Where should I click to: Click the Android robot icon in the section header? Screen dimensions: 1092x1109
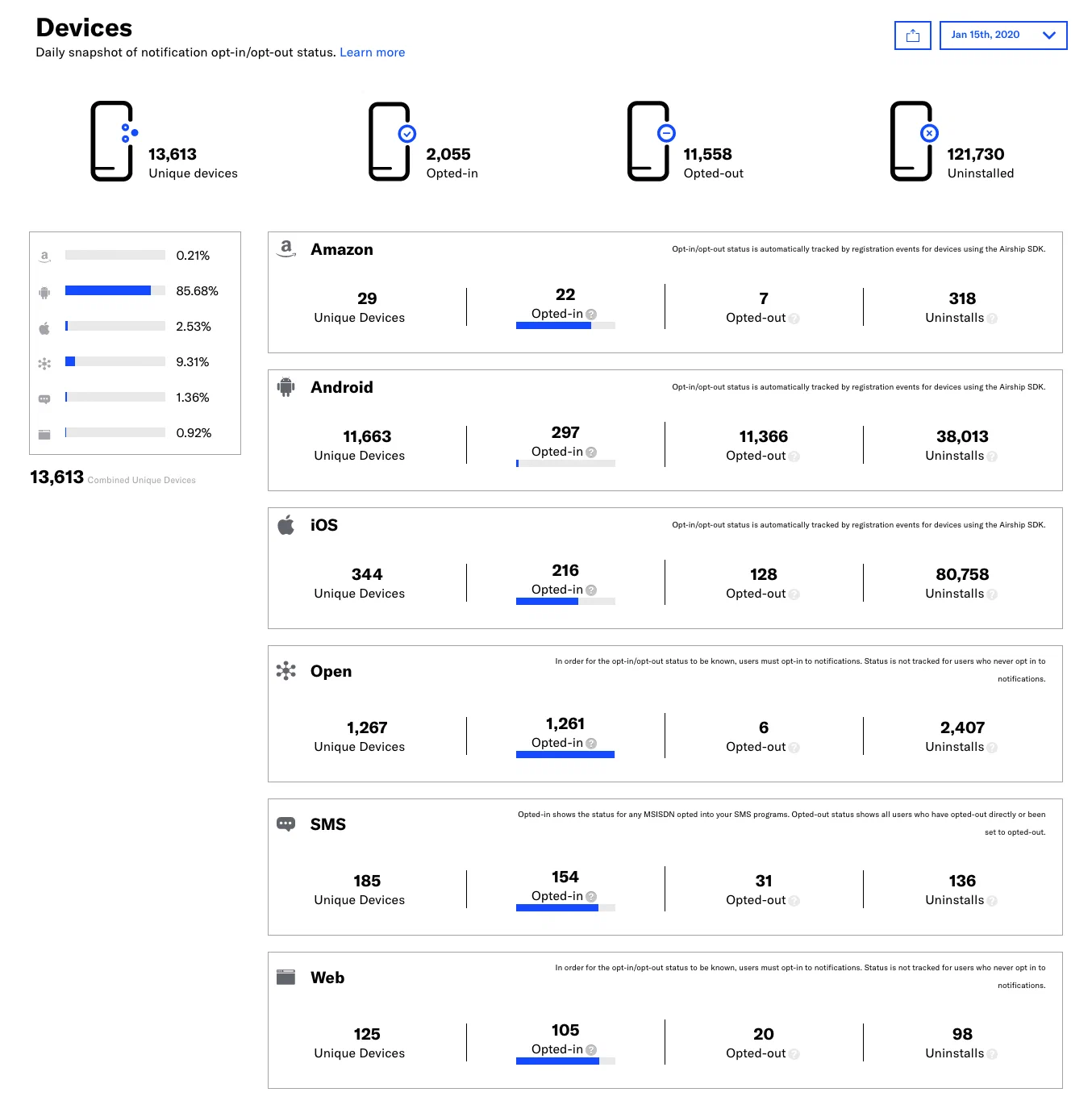point(286,387)
